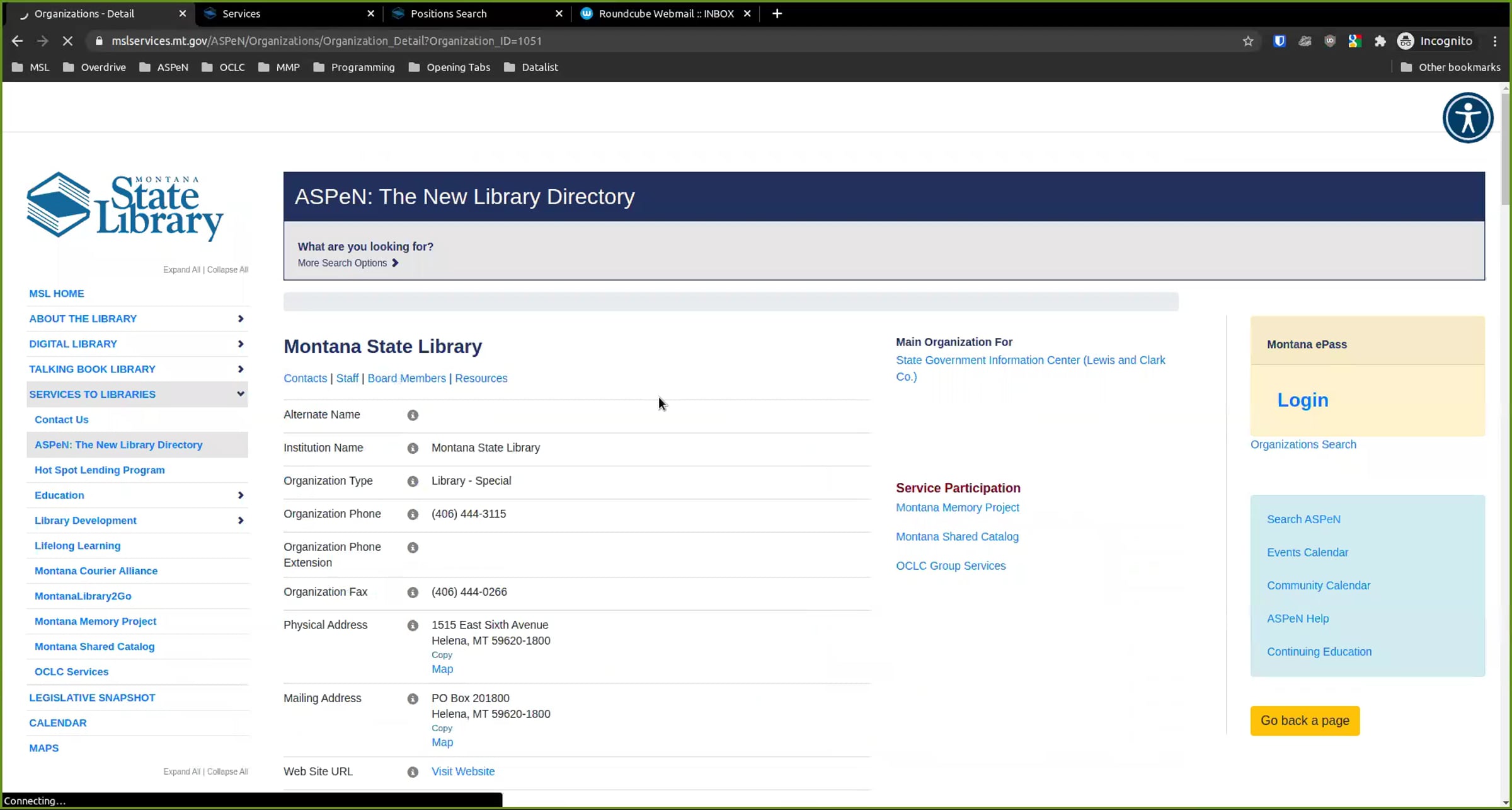Bookmark this page with the star icon
The image size is (1512, 810).
coord(1248,41)
